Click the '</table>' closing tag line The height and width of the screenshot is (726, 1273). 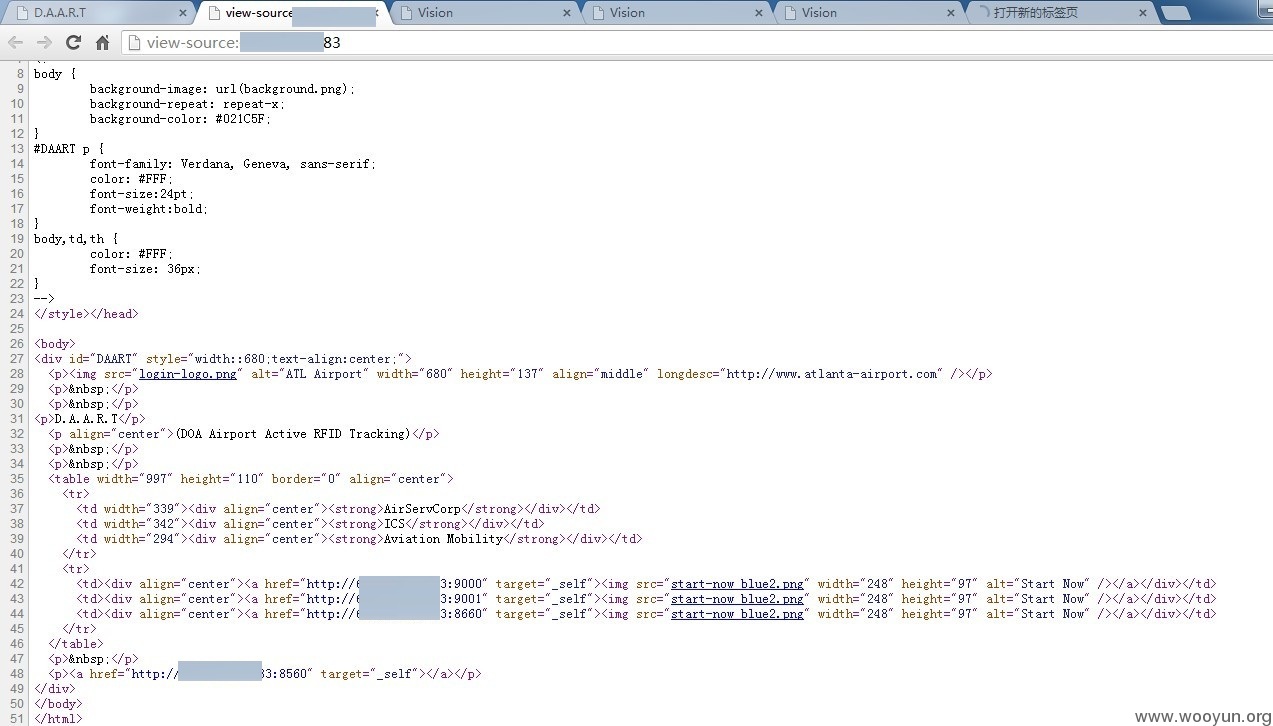(75, 644)
